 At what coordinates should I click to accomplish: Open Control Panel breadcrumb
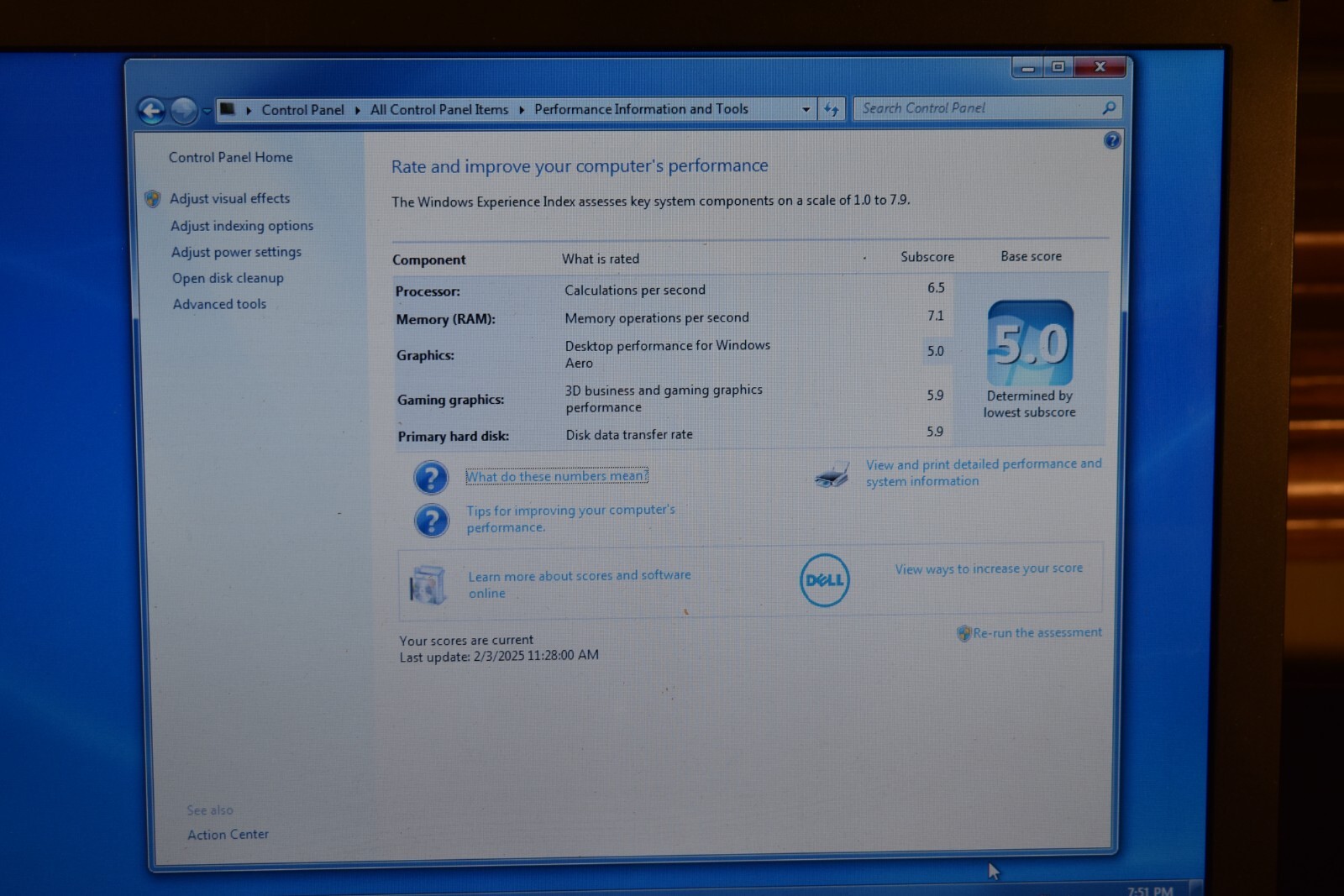pos(302,110)
